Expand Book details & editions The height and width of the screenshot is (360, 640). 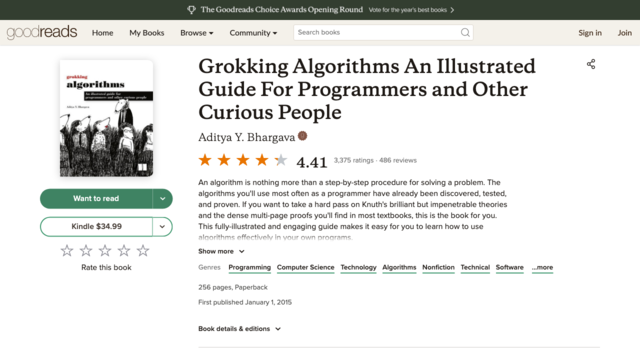point(240,329)
